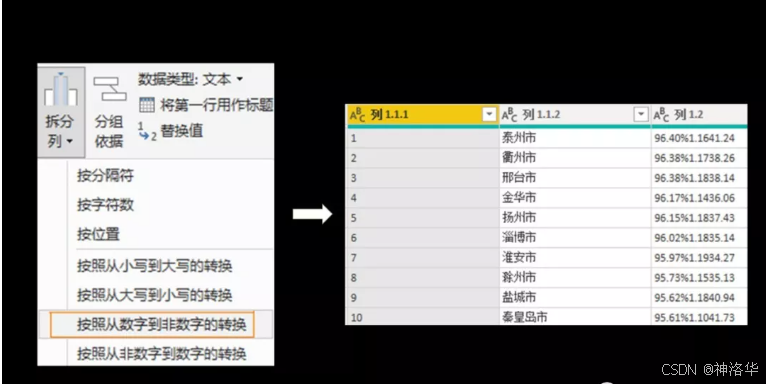Image resolution: width=766 pixels, height=384 pixels.
Task: Open the 拆分列 split column tool
Action: (61, 111)
